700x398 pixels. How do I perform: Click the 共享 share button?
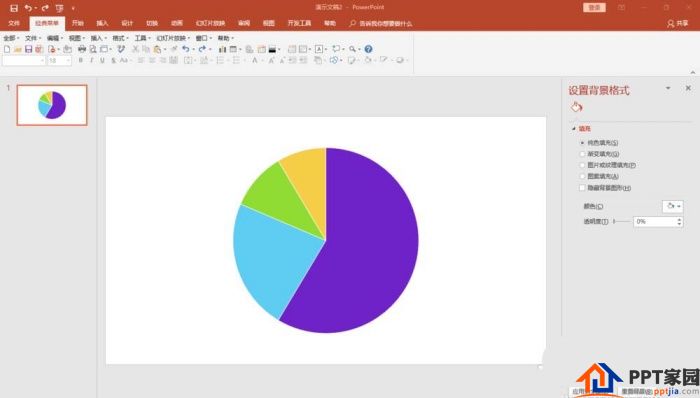click(677, 23)
